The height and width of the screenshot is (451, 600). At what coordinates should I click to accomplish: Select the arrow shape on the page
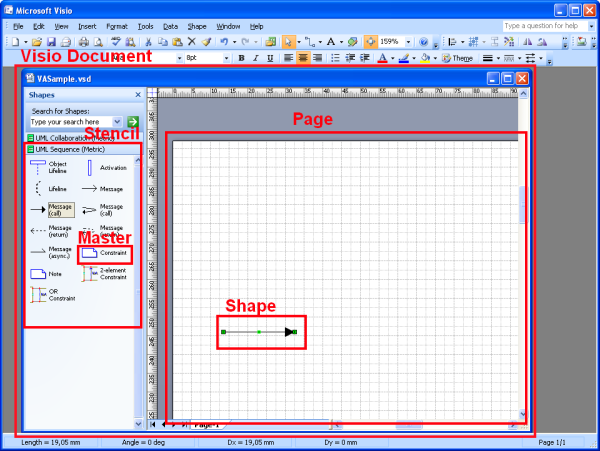click(259, 332)
